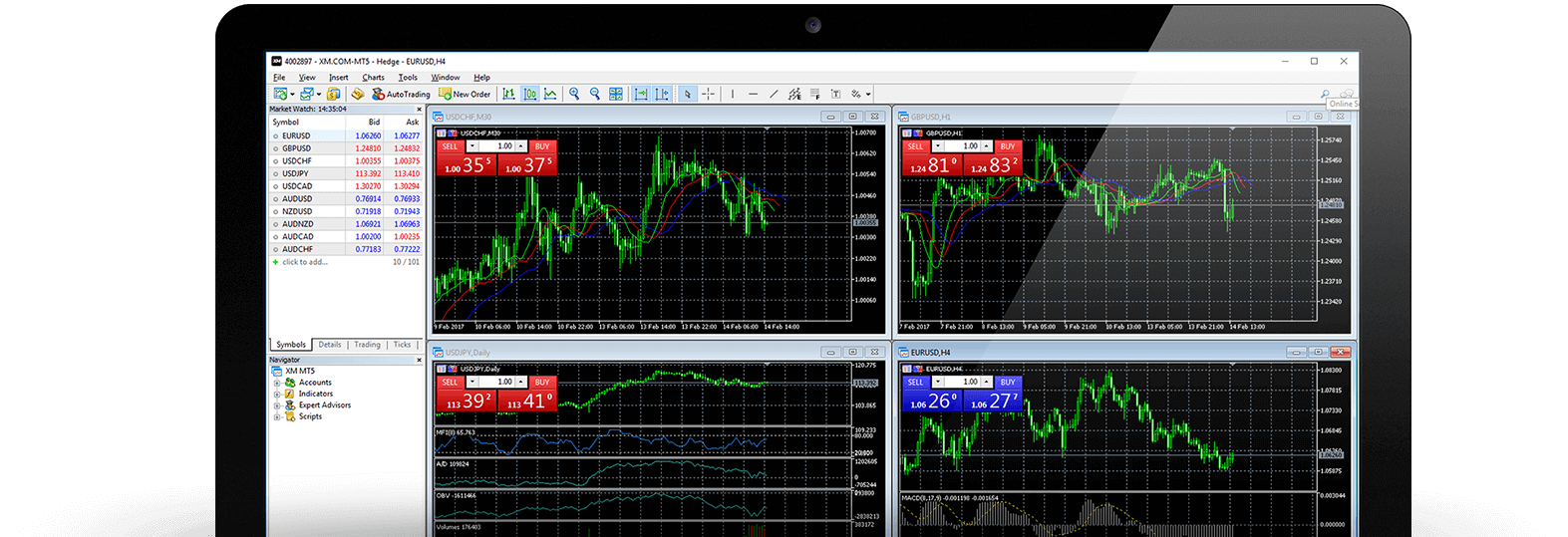1568x537 pixels.
Task: Increase lot volume on EURUSD chart
Action: [x=987, y=383]
